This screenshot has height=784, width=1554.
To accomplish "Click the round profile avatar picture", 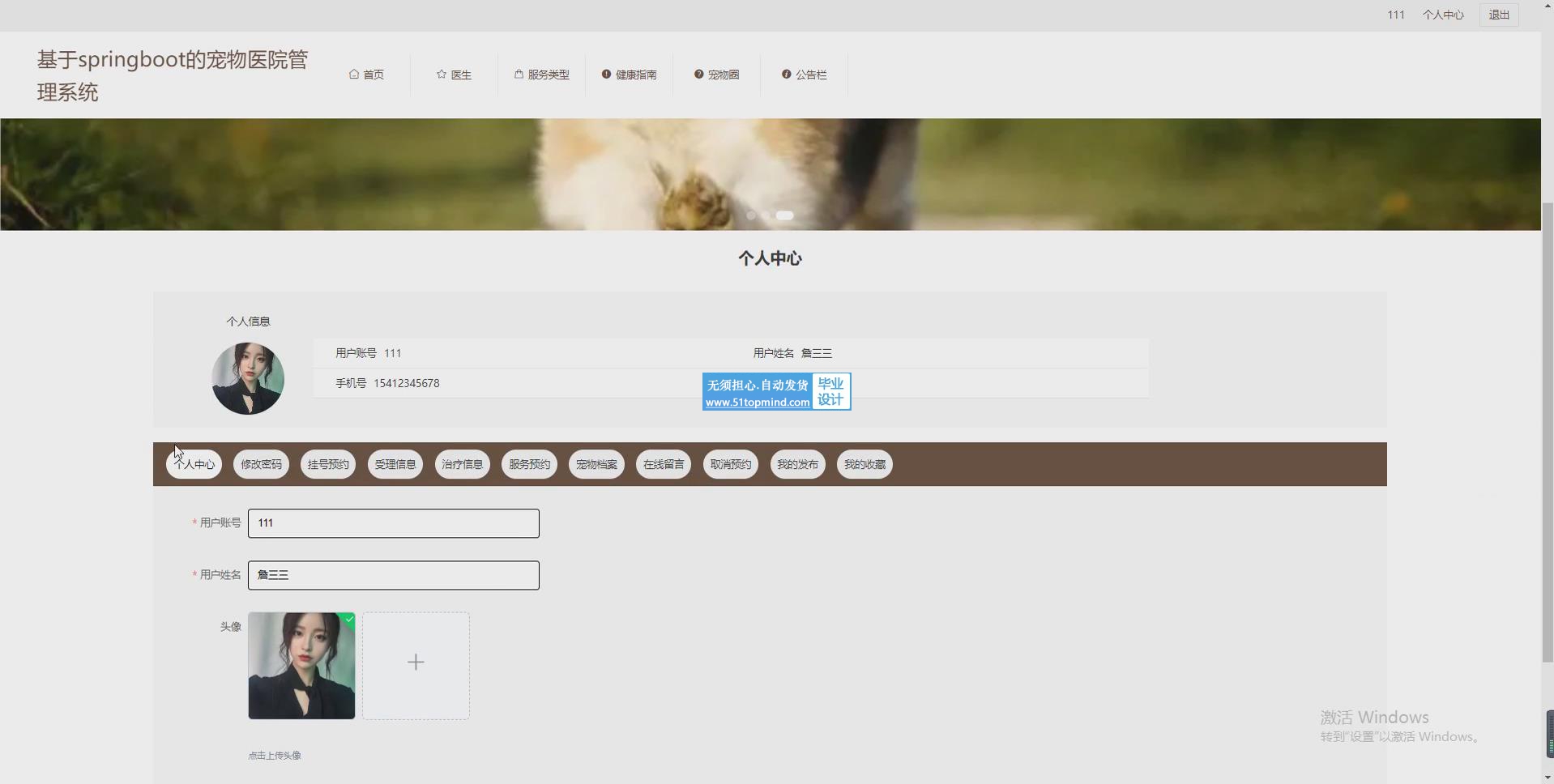I will (248, 378).
